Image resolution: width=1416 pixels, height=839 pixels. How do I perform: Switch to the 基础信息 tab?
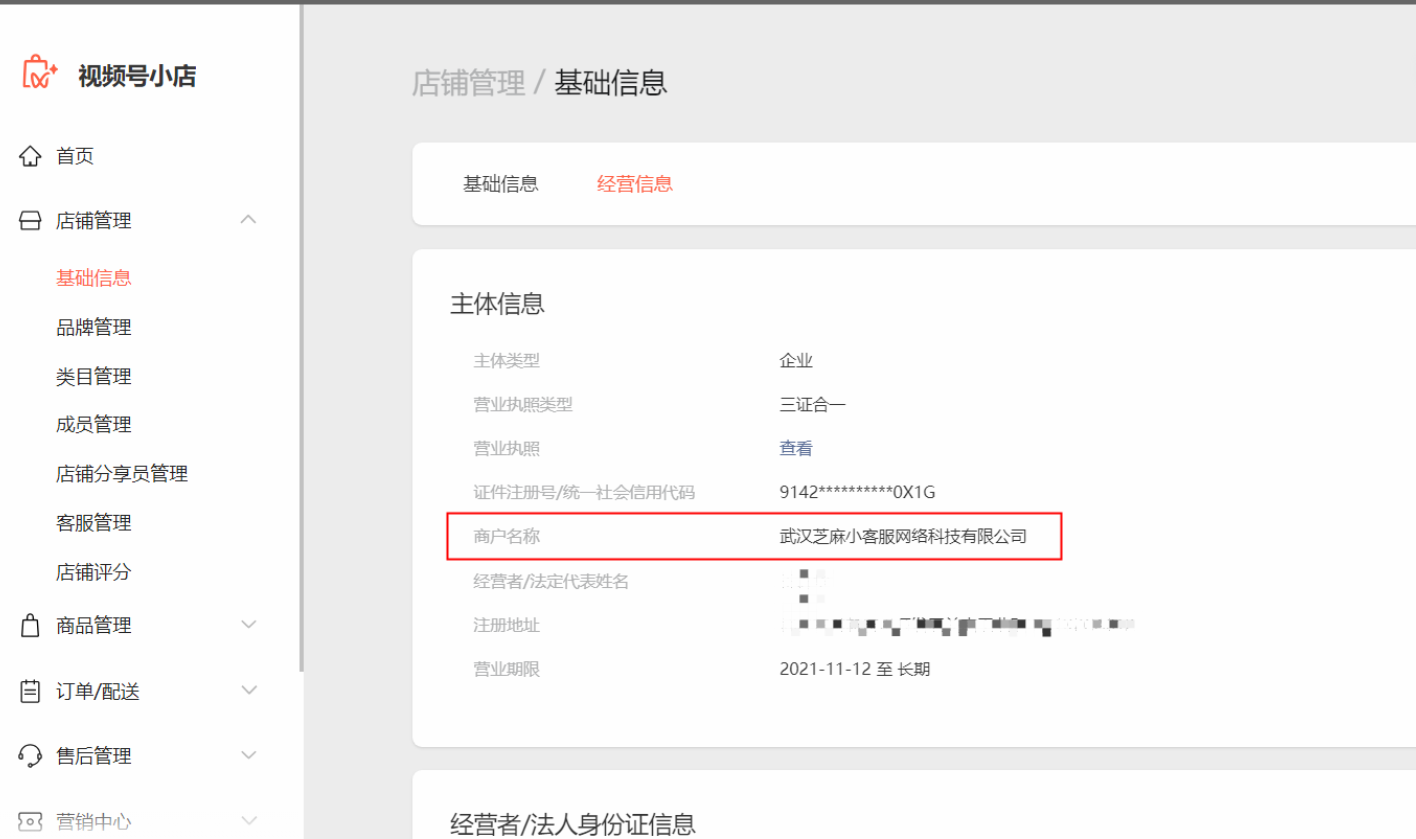pyautogui.click(x=501, y=184)
